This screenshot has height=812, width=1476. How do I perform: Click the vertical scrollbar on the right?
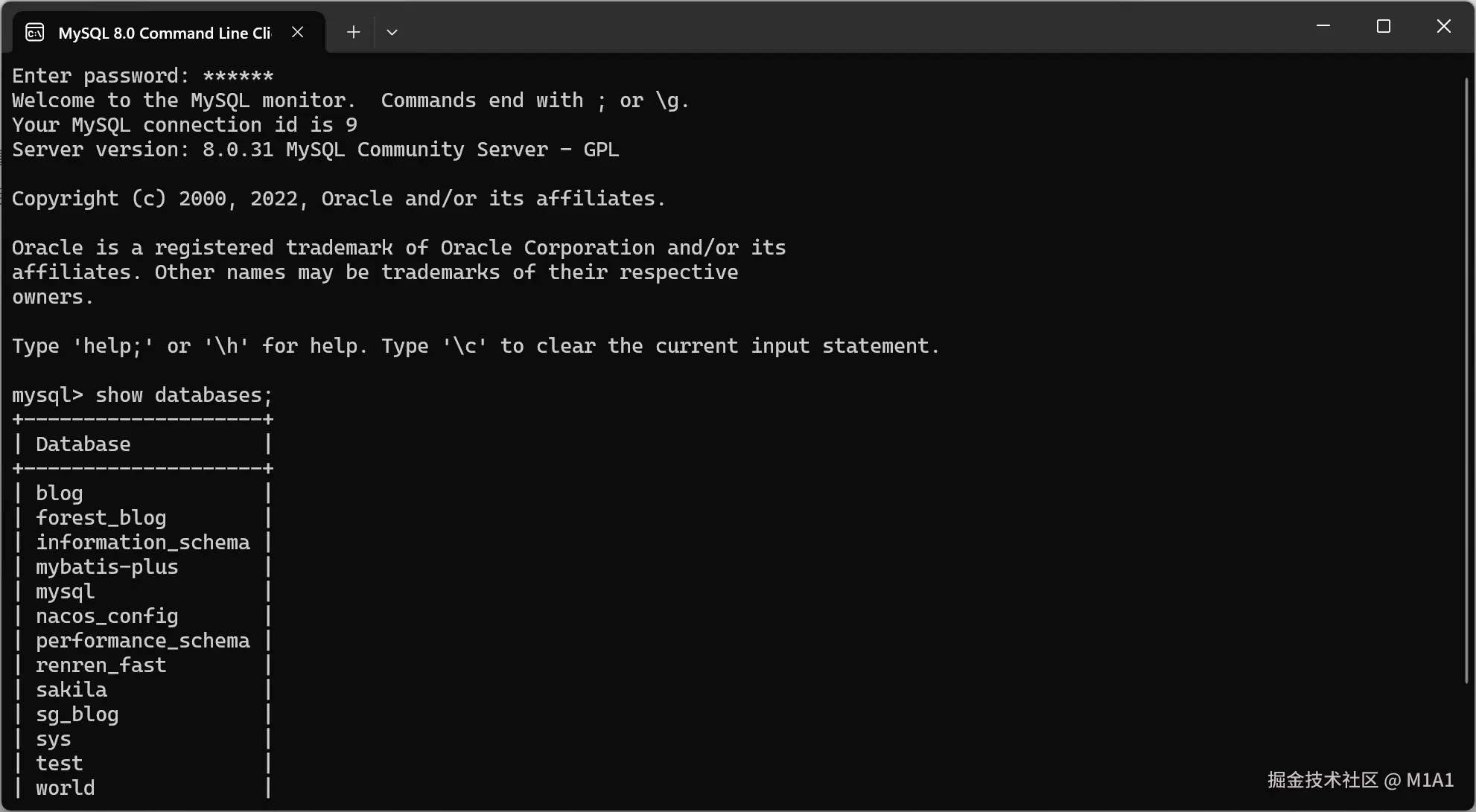coord(1466,380)
